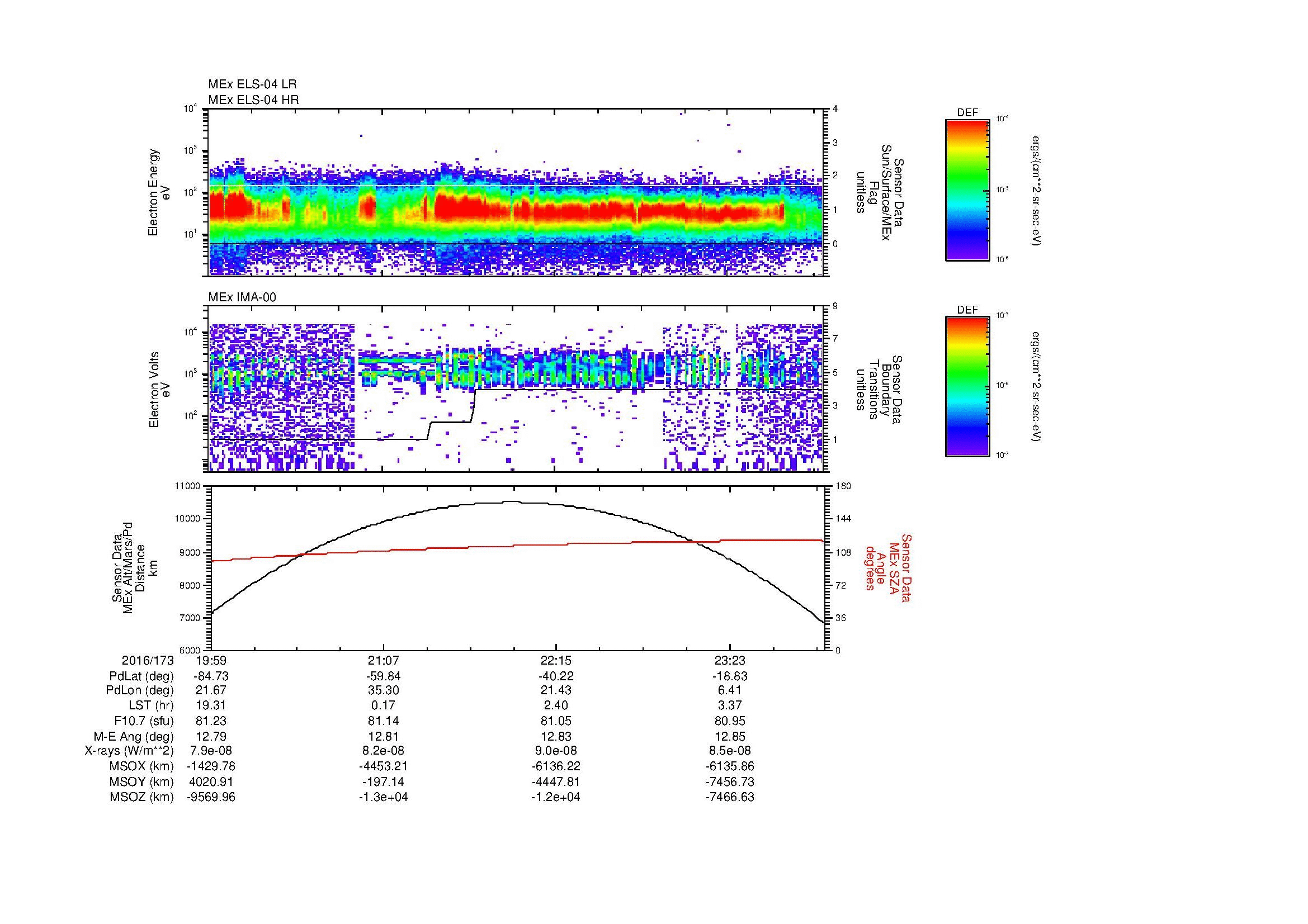Click PdLat value '-40.22'
Image resolution: width=1308 pixels, height=924 pixels.
[556, 676]
